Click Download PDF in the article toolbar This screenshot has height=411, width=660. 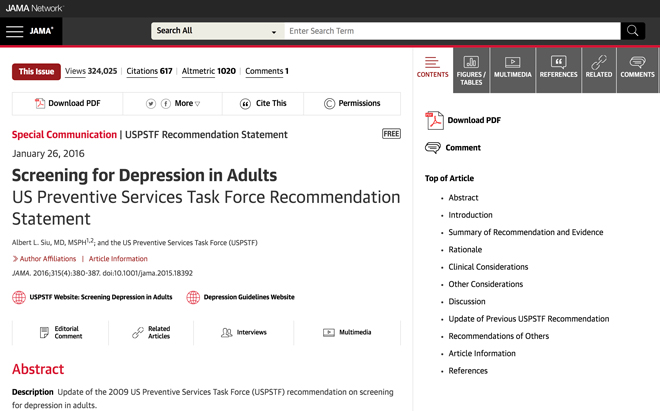(x=67, y=104)
